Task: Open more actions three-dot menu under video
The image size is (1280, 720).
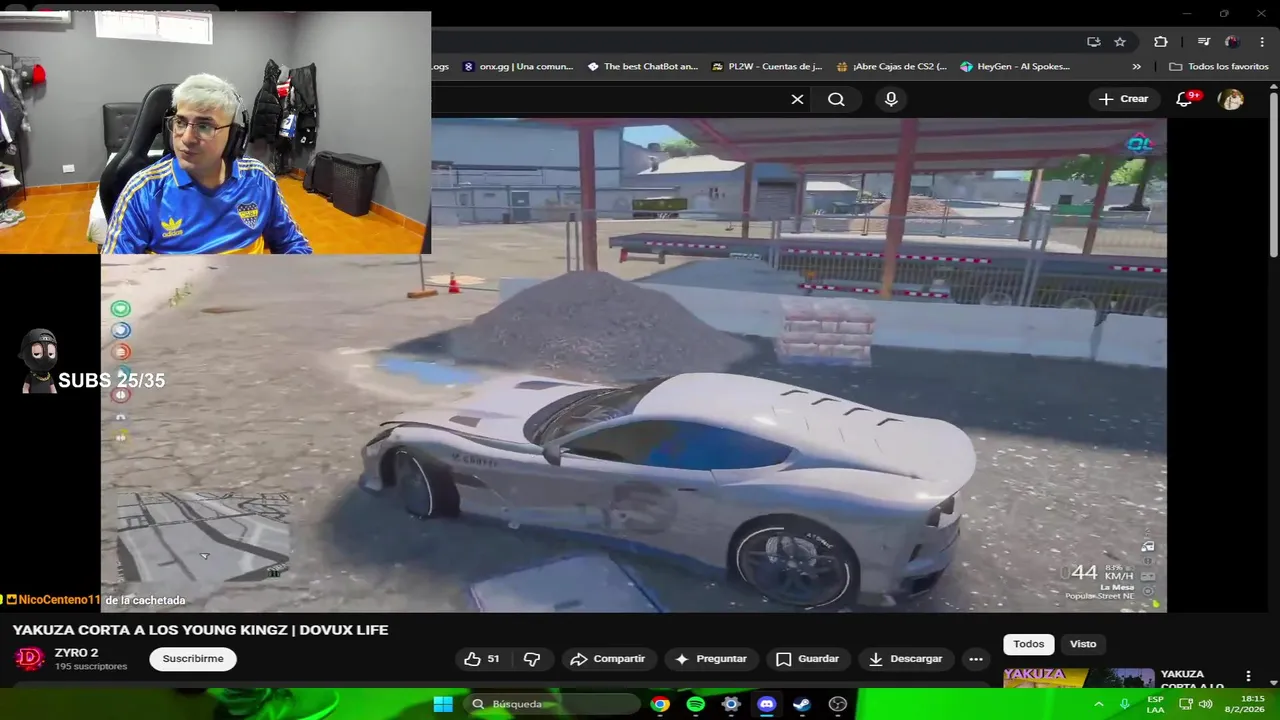Action: click(975, 659)
